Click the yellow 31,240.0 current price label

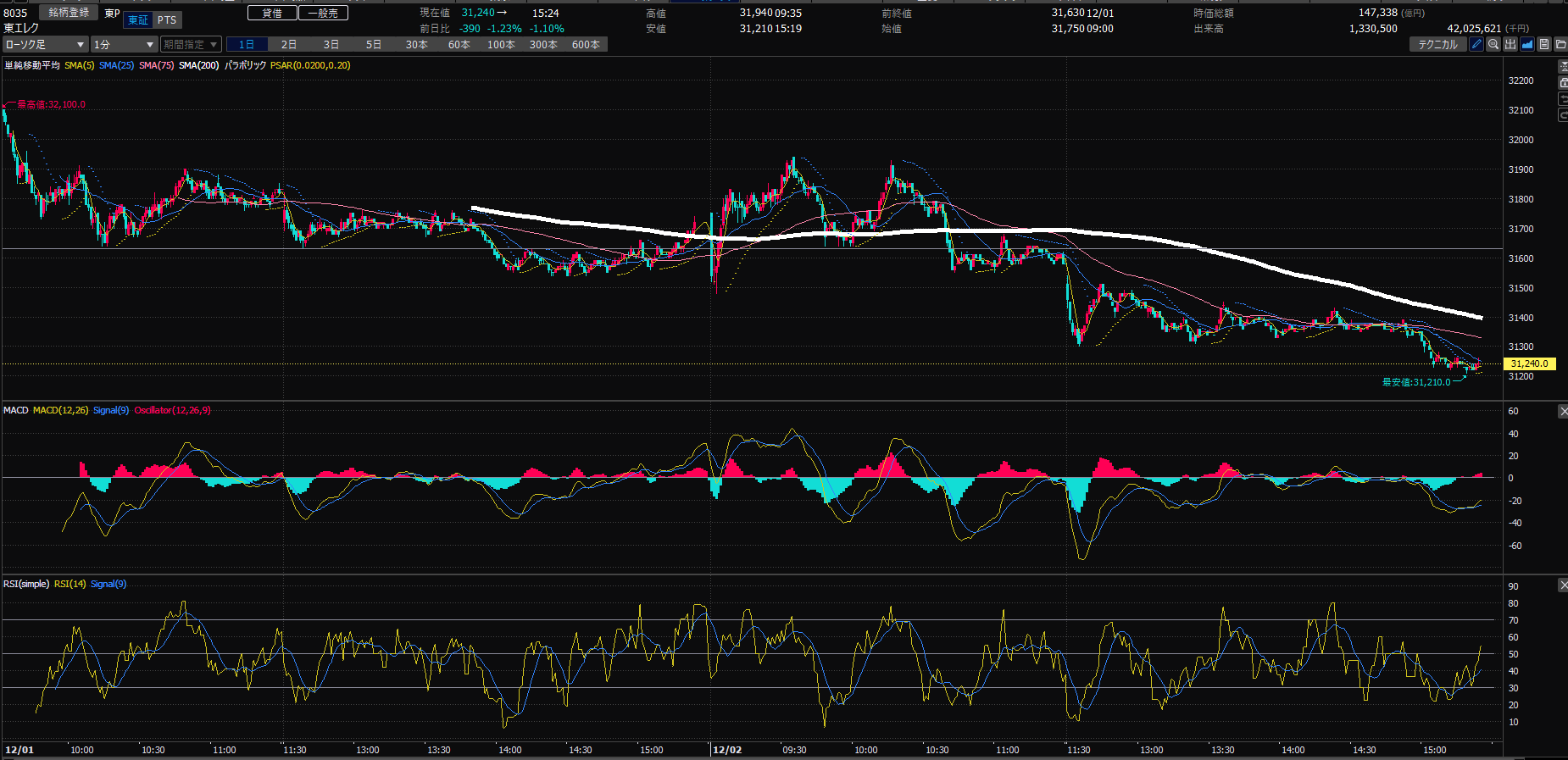click(x=1529, y=363)
